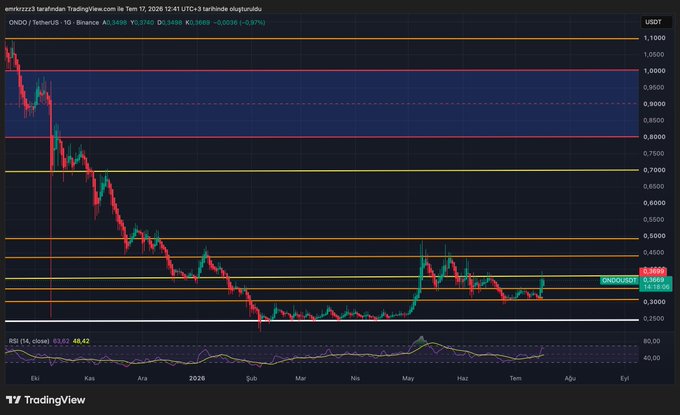
Task: Select the blue rectangle zone between 0,8000 and 1,0000
Action: [322, 104]
